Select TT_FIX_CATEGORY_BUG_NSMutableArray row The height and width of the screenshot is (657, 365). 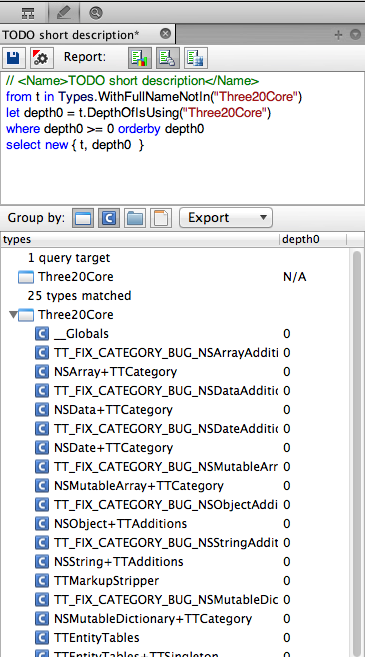coord(176,467)
